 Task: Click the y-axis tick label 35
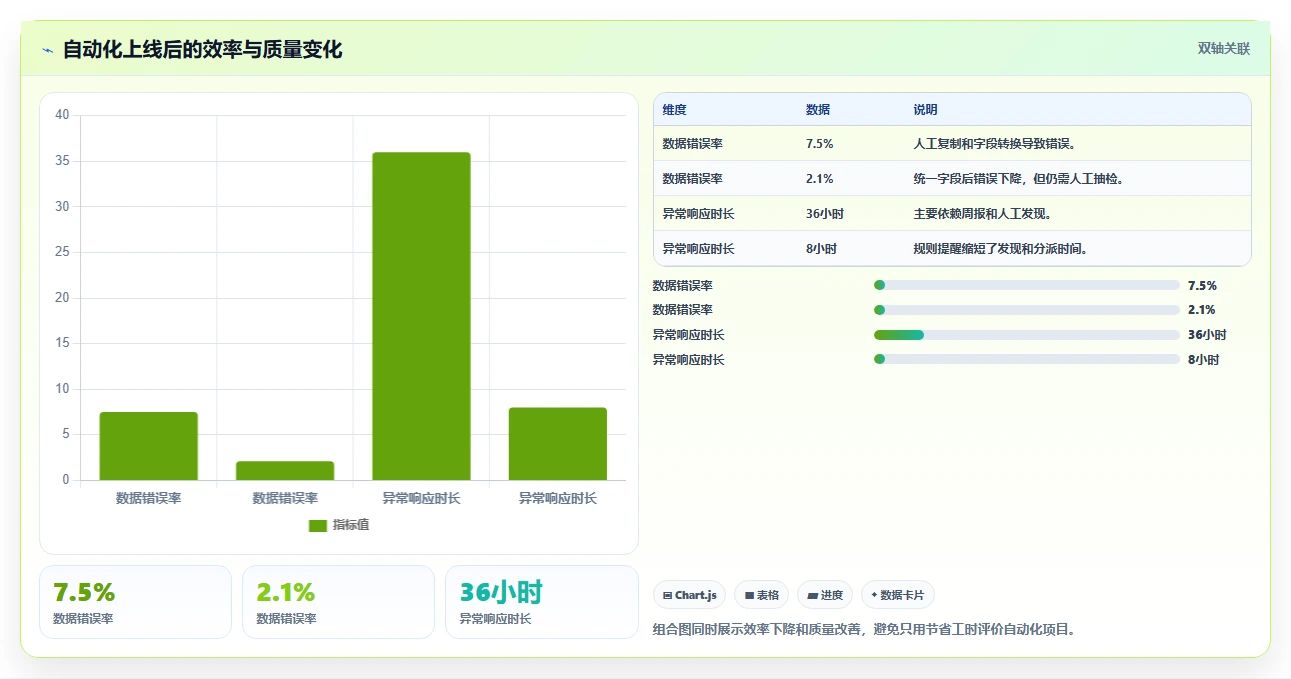[x=62, y=161]
